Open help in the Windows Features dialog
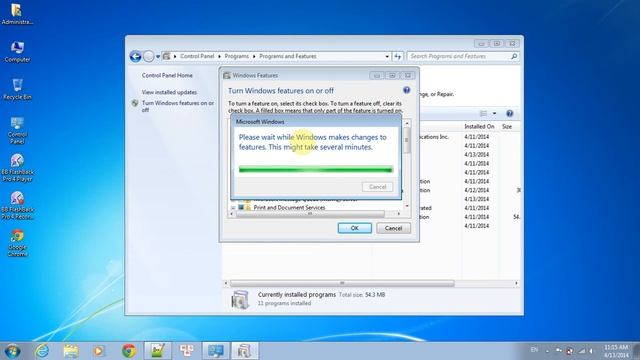Image resolution: width=640 pixels, height=360 pixels. tap(407, 90)
